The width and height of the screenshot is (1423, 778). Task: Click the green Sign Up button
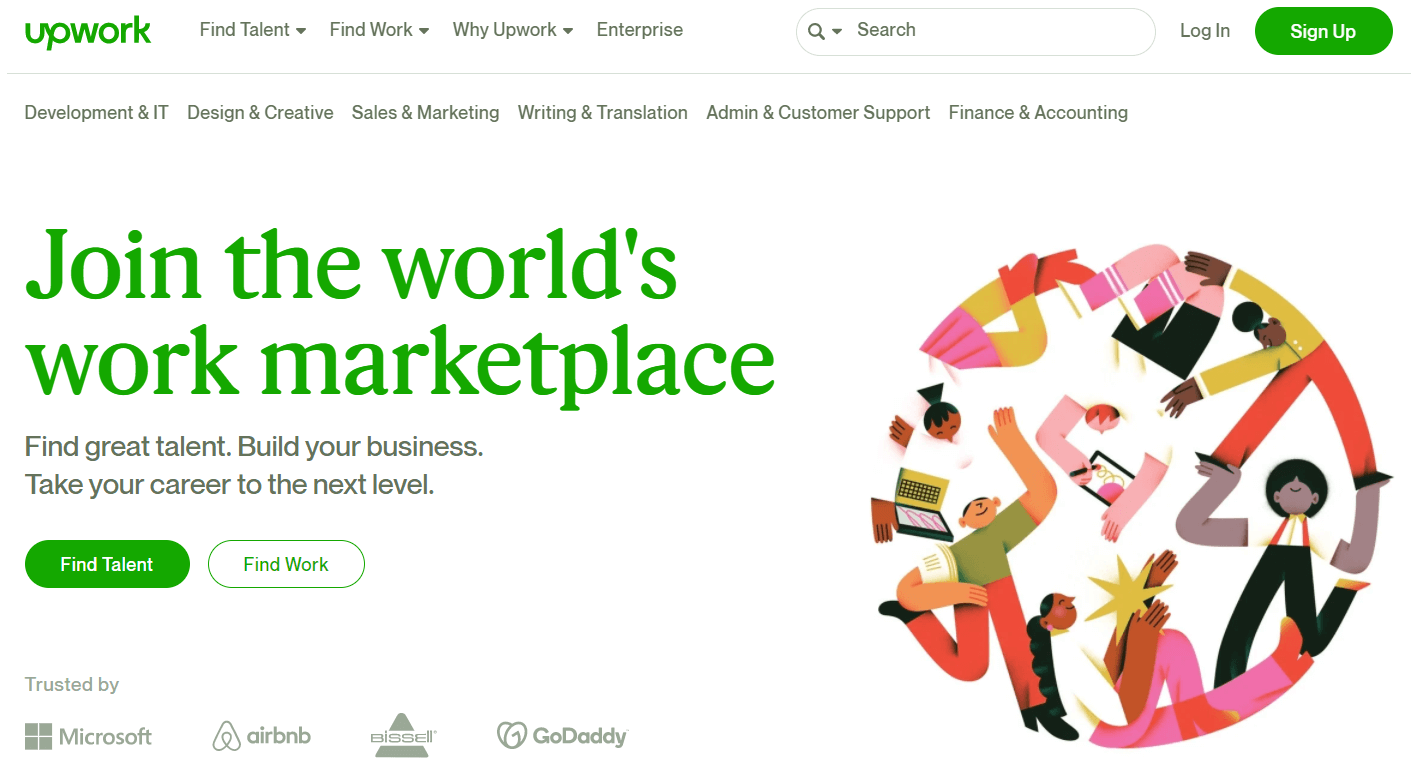tap(1323, 31)
